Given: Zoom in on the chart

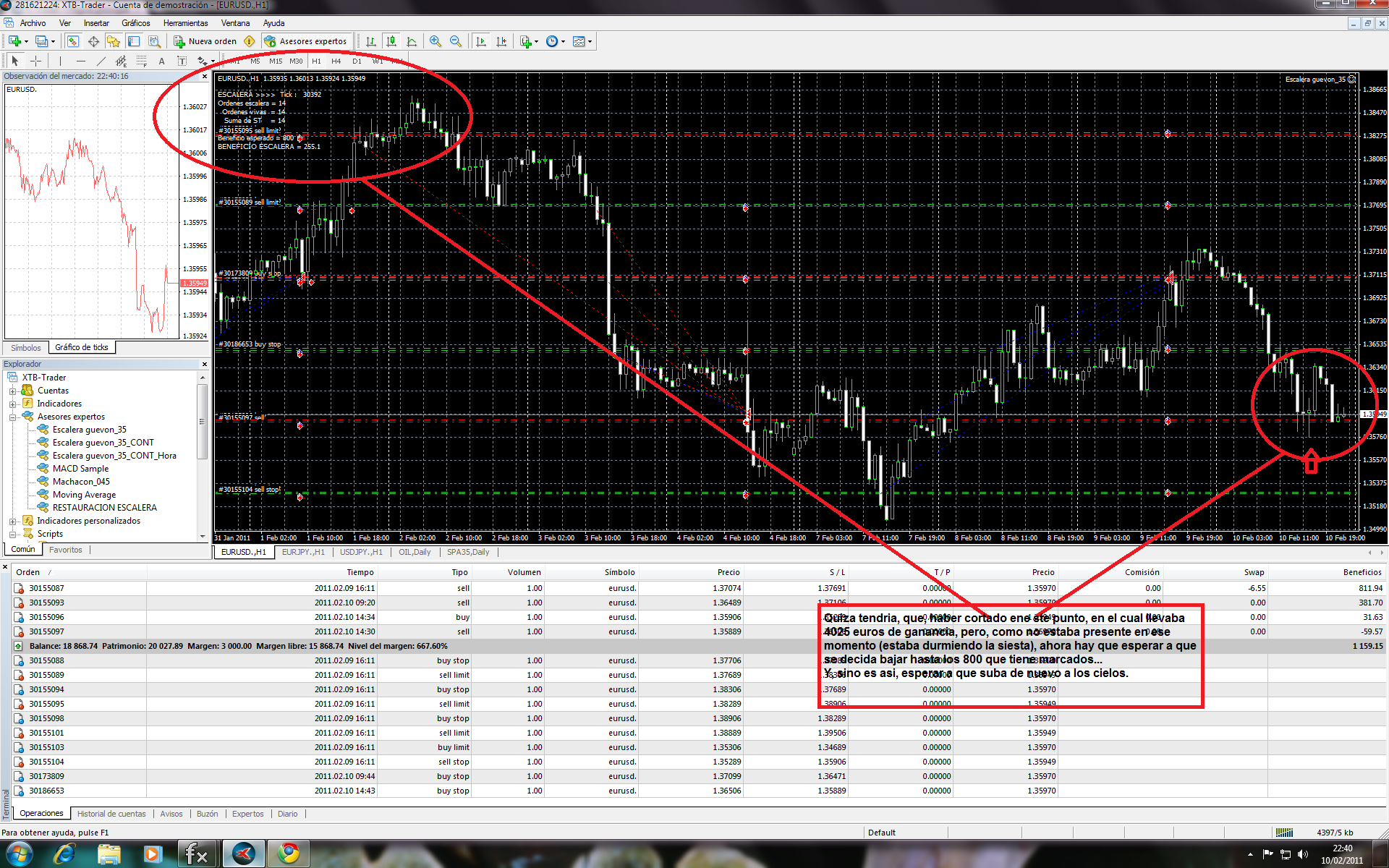Looking at the screenshot, I should 435,41.
